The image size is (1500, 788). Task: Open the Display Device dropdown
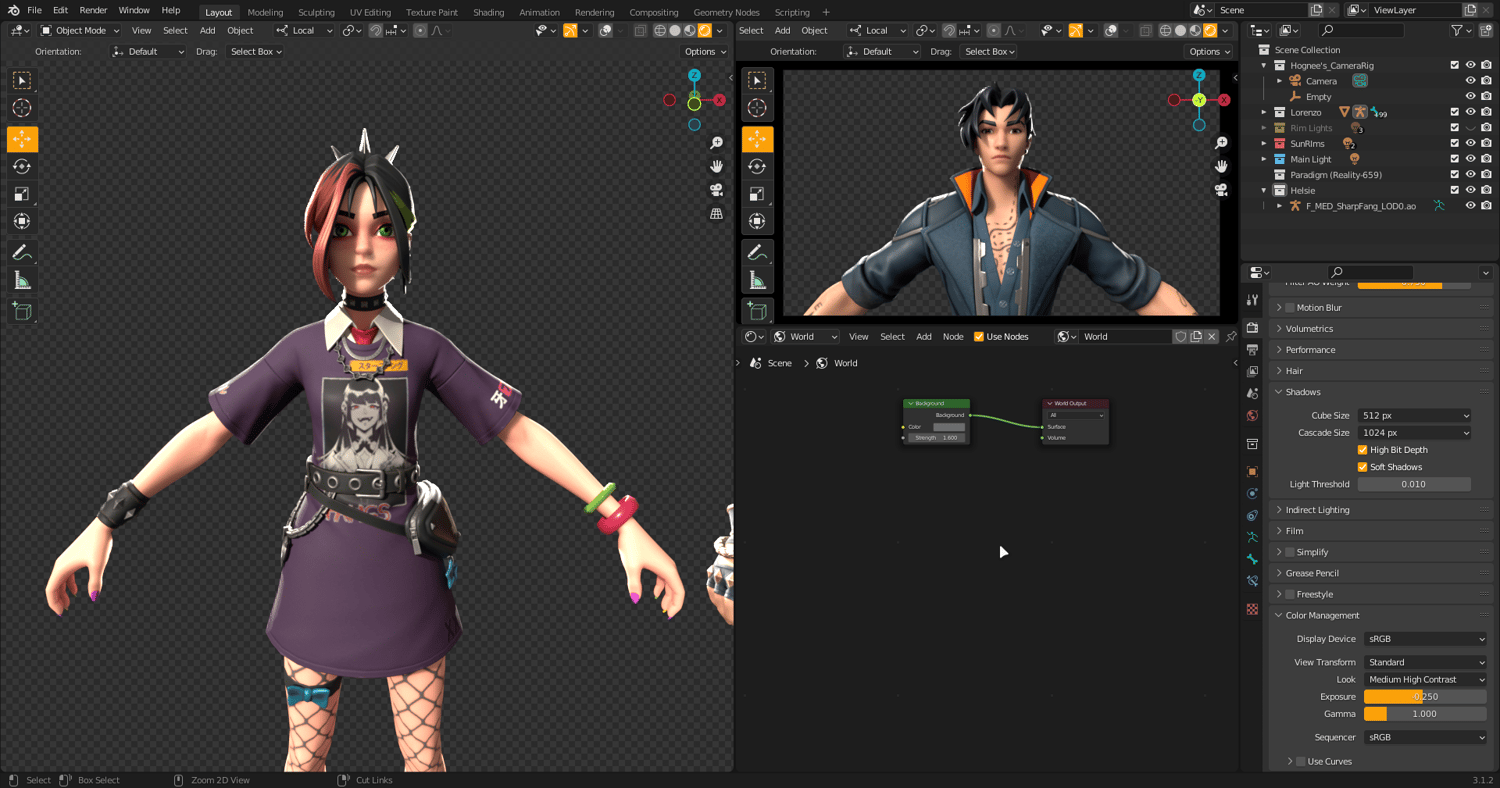pyautogui.click(x=1425, y=639)
